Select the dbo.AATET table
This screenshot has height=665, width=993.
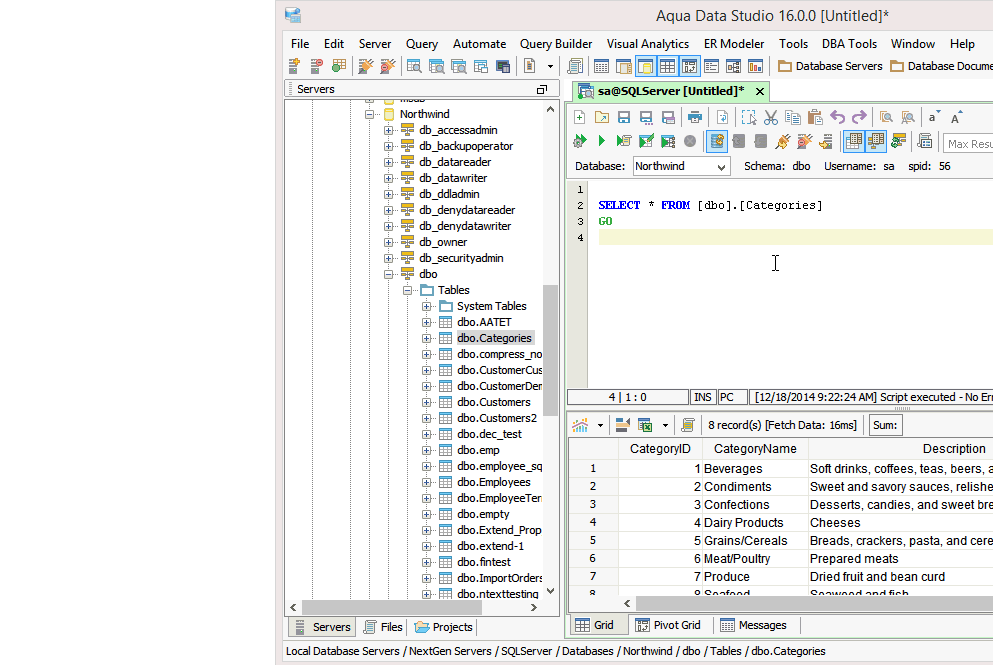point(484,322)
